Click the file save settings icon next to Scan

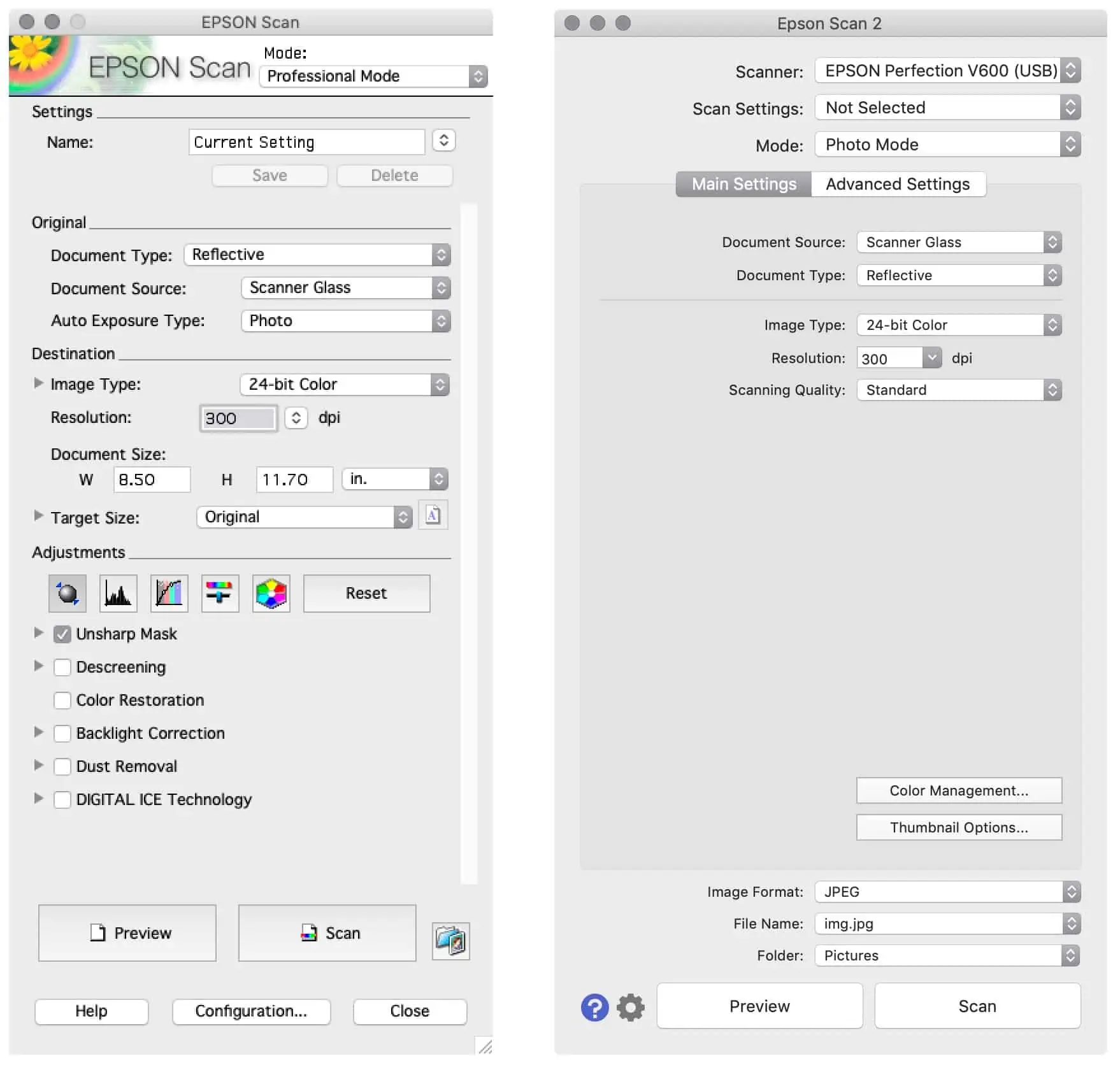point(451,941)
